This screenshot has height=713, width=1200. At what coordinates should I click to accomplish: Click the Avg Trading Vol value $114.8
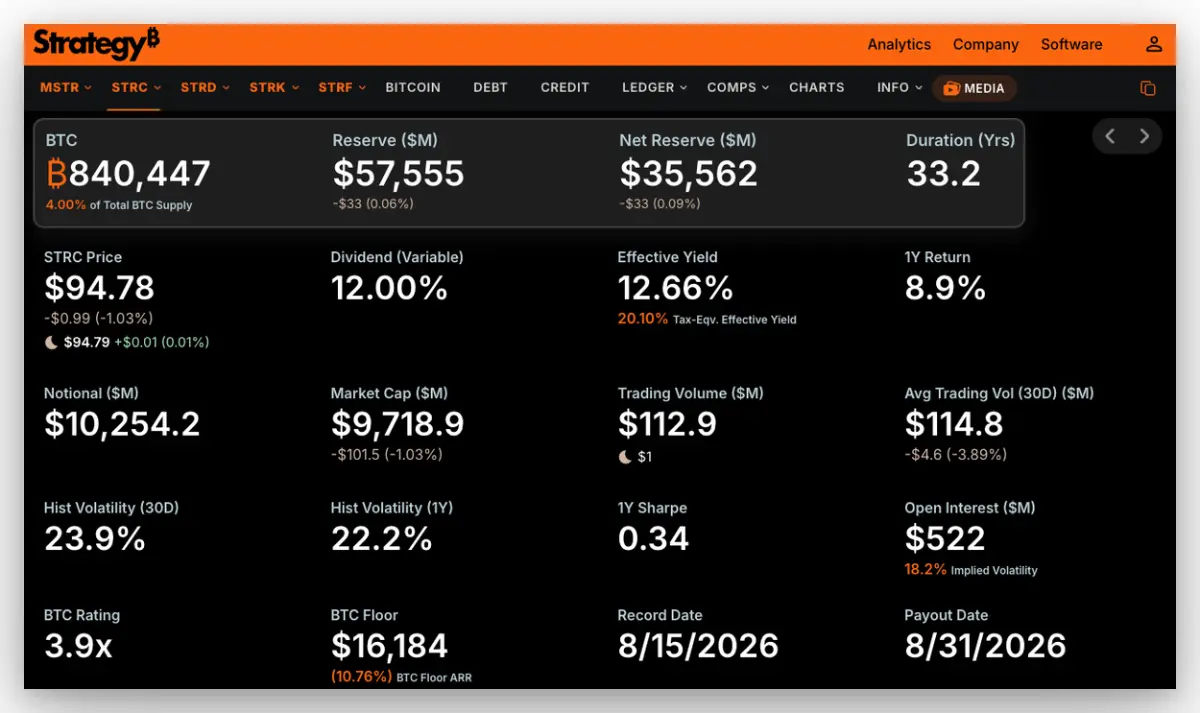coord(954,424)
